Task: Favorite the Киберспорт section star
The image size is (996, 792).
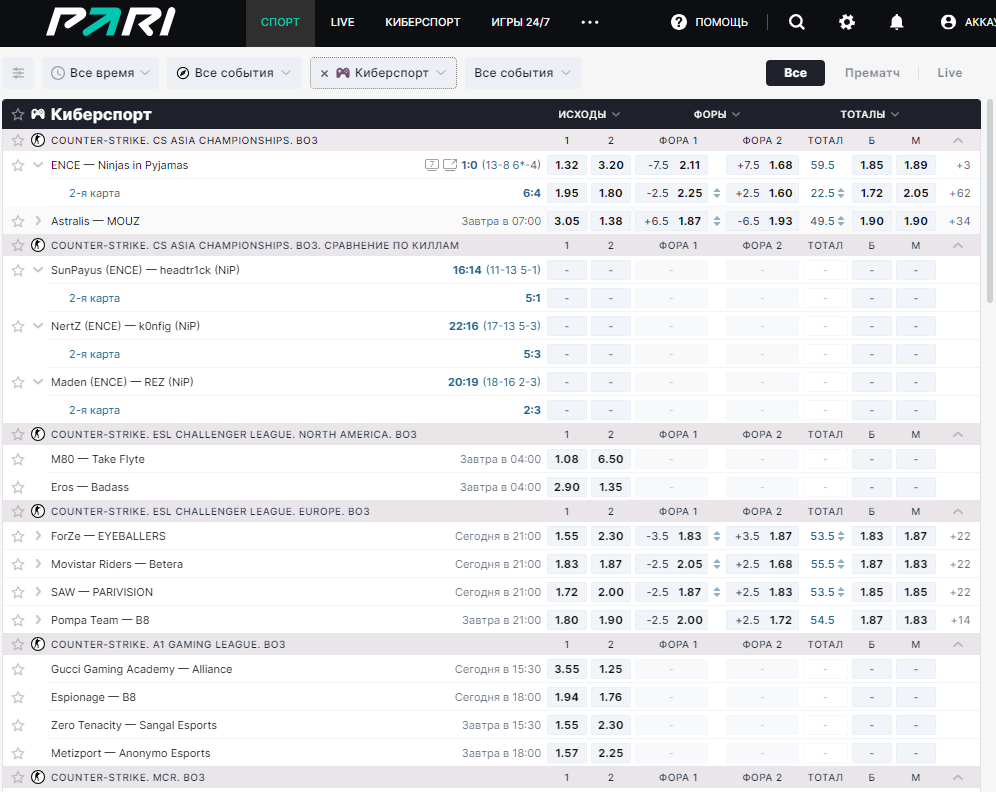Action: coord(18,114)
